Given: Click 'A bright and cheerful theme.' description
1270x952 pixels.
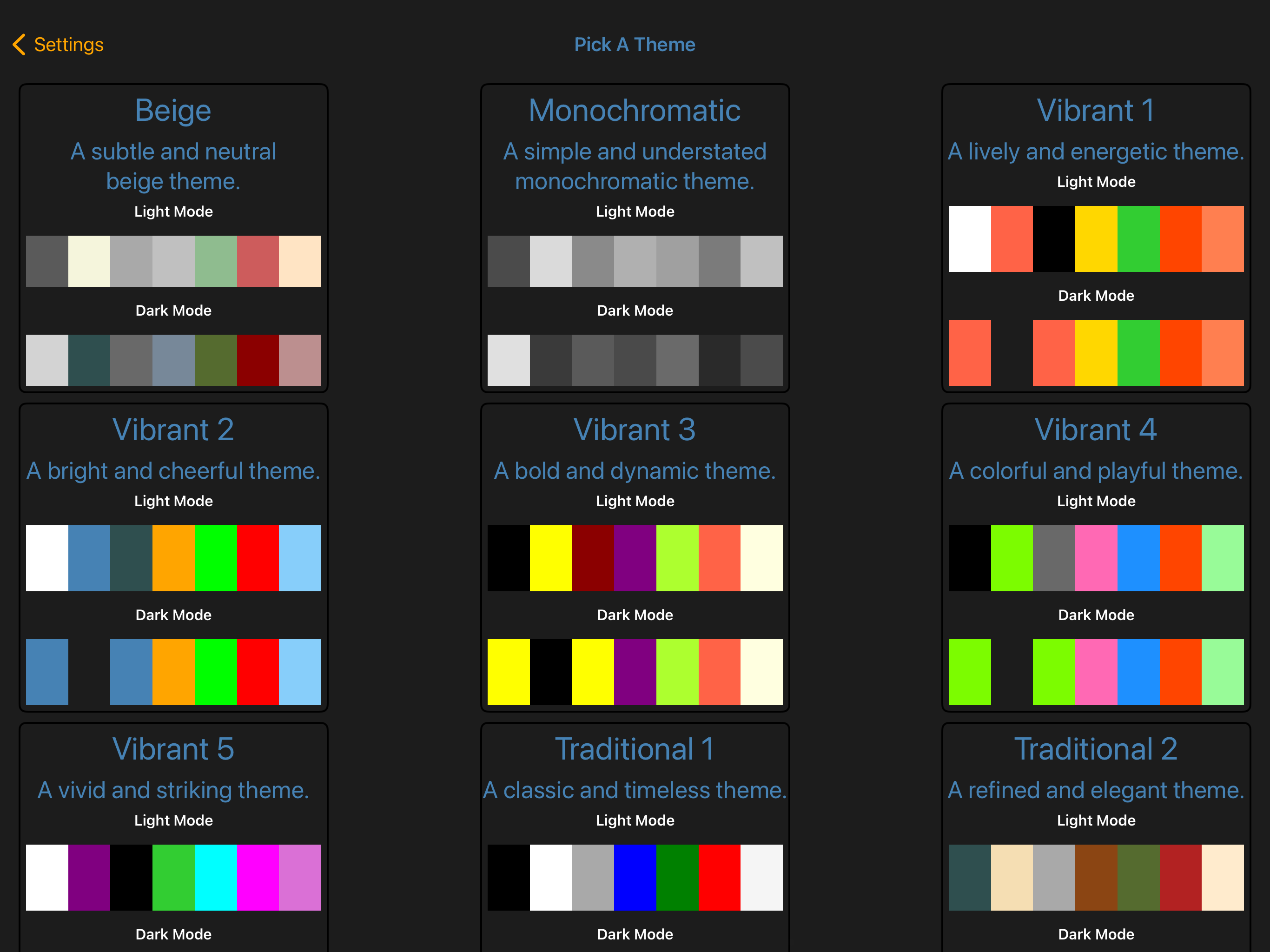Looking at the screenshot, I should click(x=173, y=471).
